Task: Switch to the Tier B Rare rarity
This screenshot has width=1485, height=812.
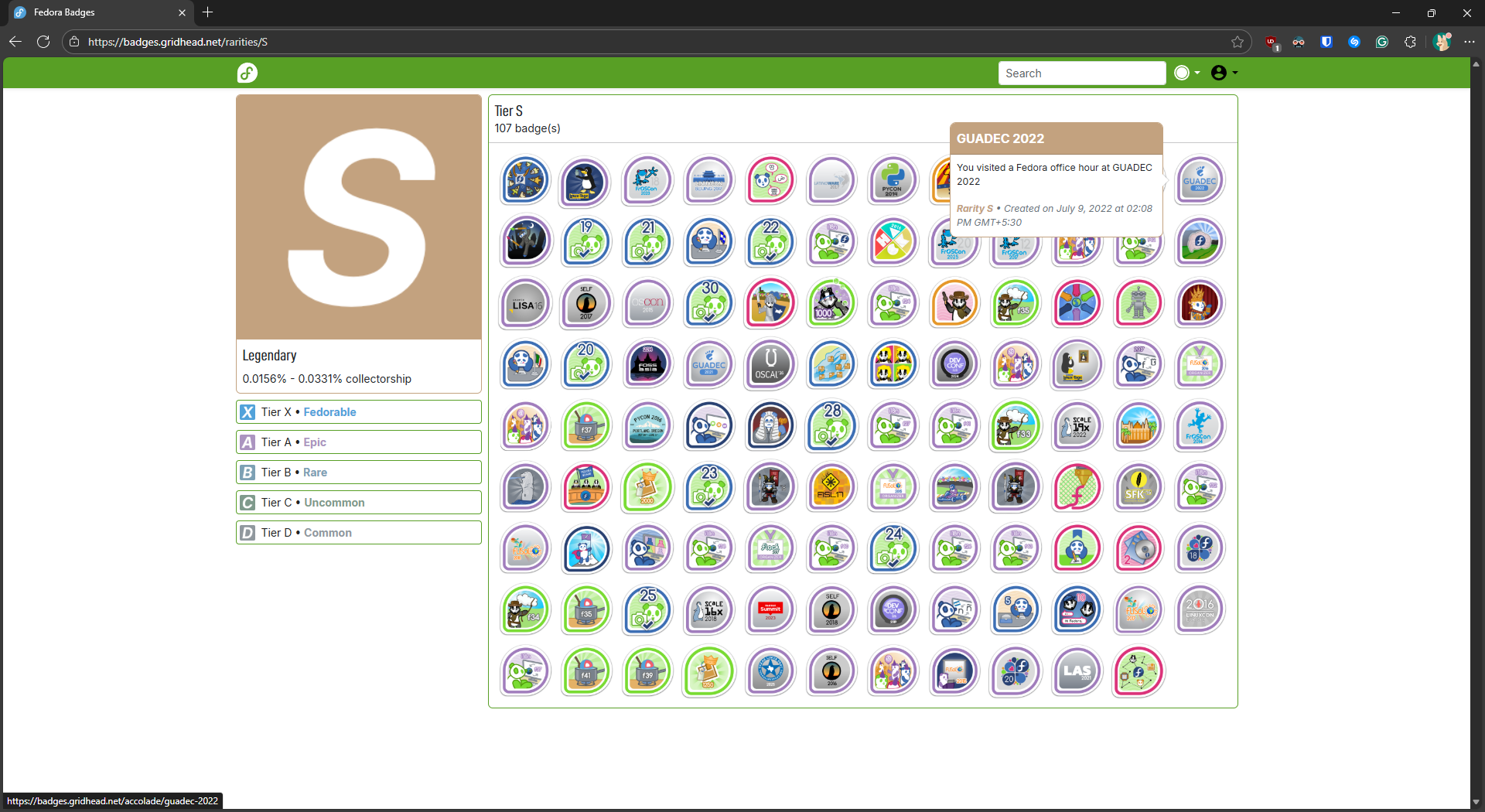Action: click(x=314, y=473)
